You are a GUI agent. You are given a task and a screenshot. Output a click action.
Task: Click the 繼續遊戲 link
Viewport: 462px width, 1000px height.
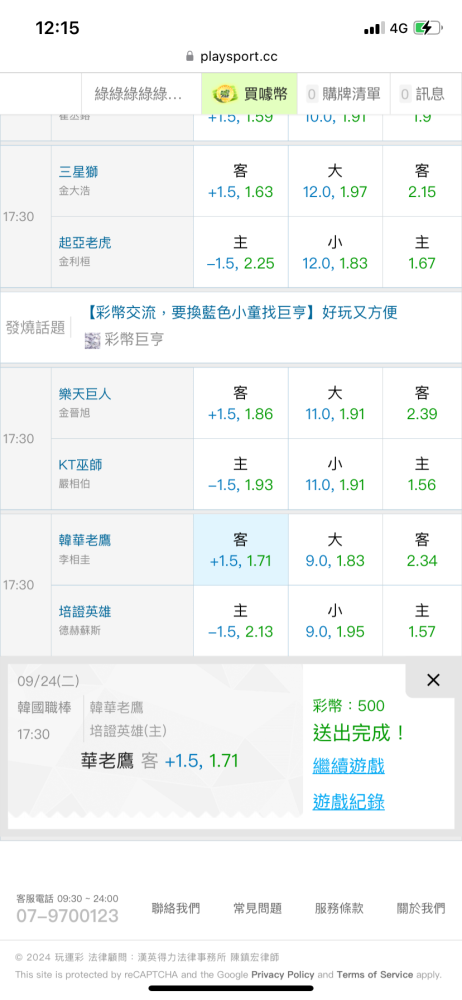(x=348, y=766)
